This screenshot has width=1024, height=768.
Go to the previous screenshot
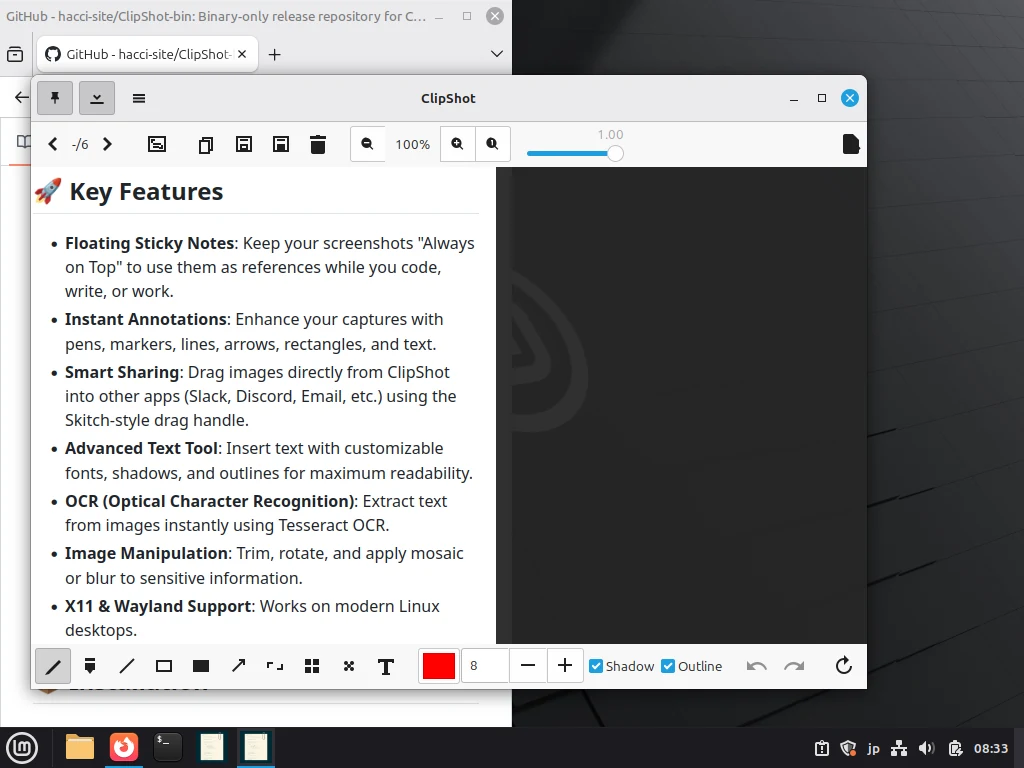pyautogui.click(x=53, y=144)
